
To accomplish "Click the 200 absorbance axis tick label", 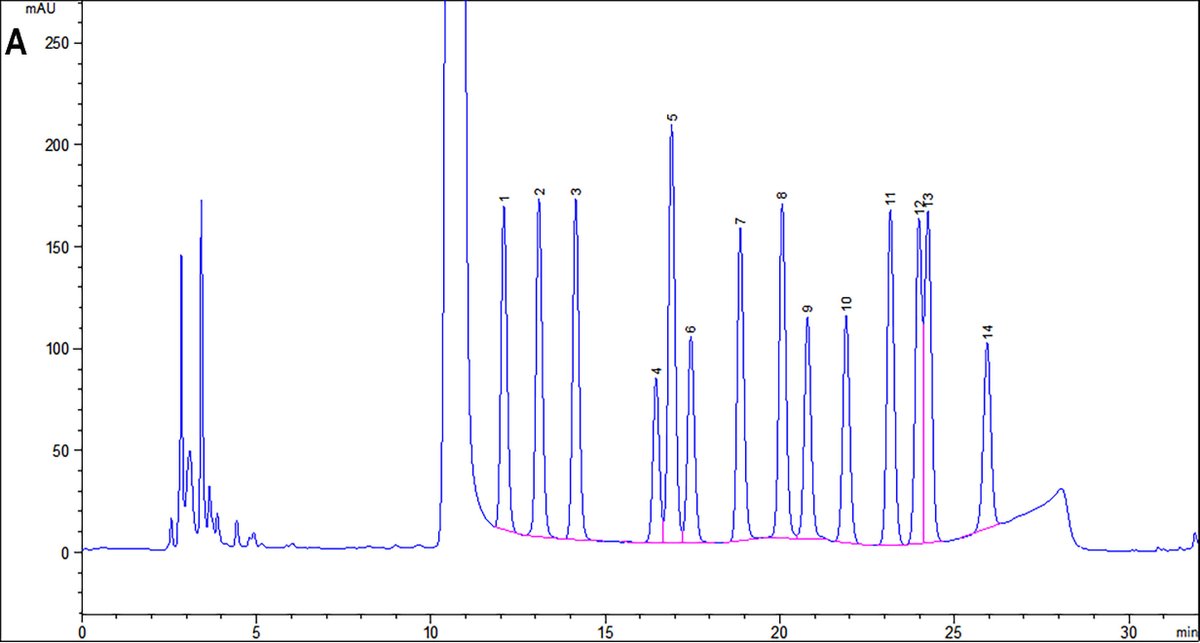I will click(x=58, y=145).
